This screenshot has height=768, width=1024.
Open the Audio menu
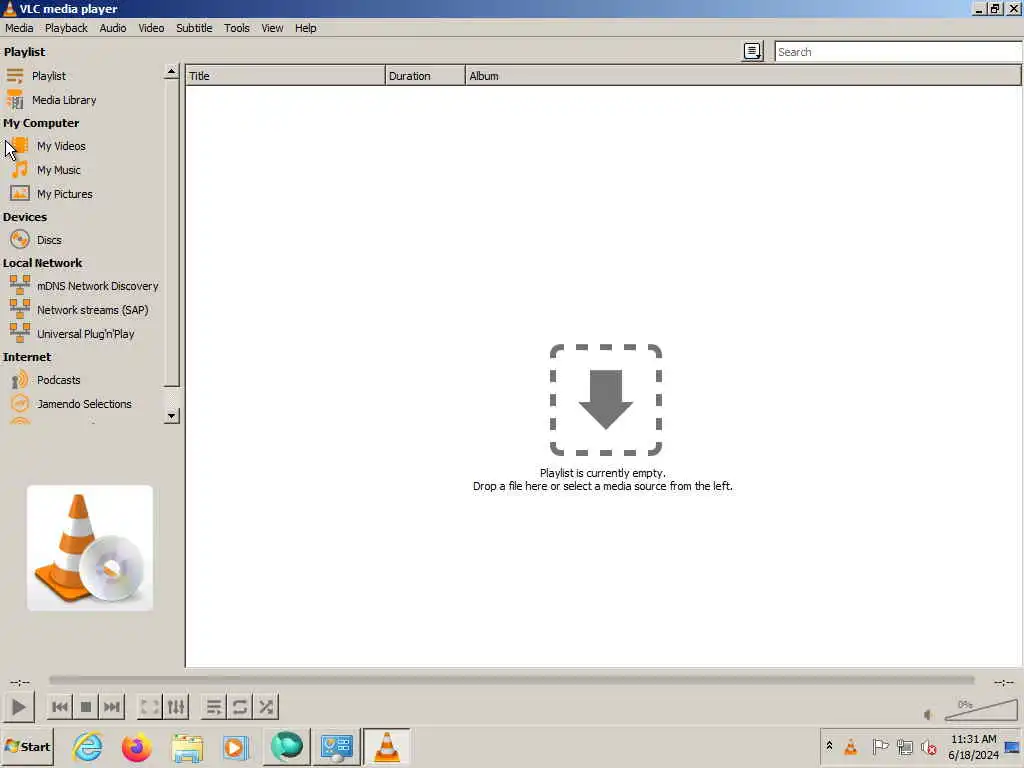click(x=112, y=28)
